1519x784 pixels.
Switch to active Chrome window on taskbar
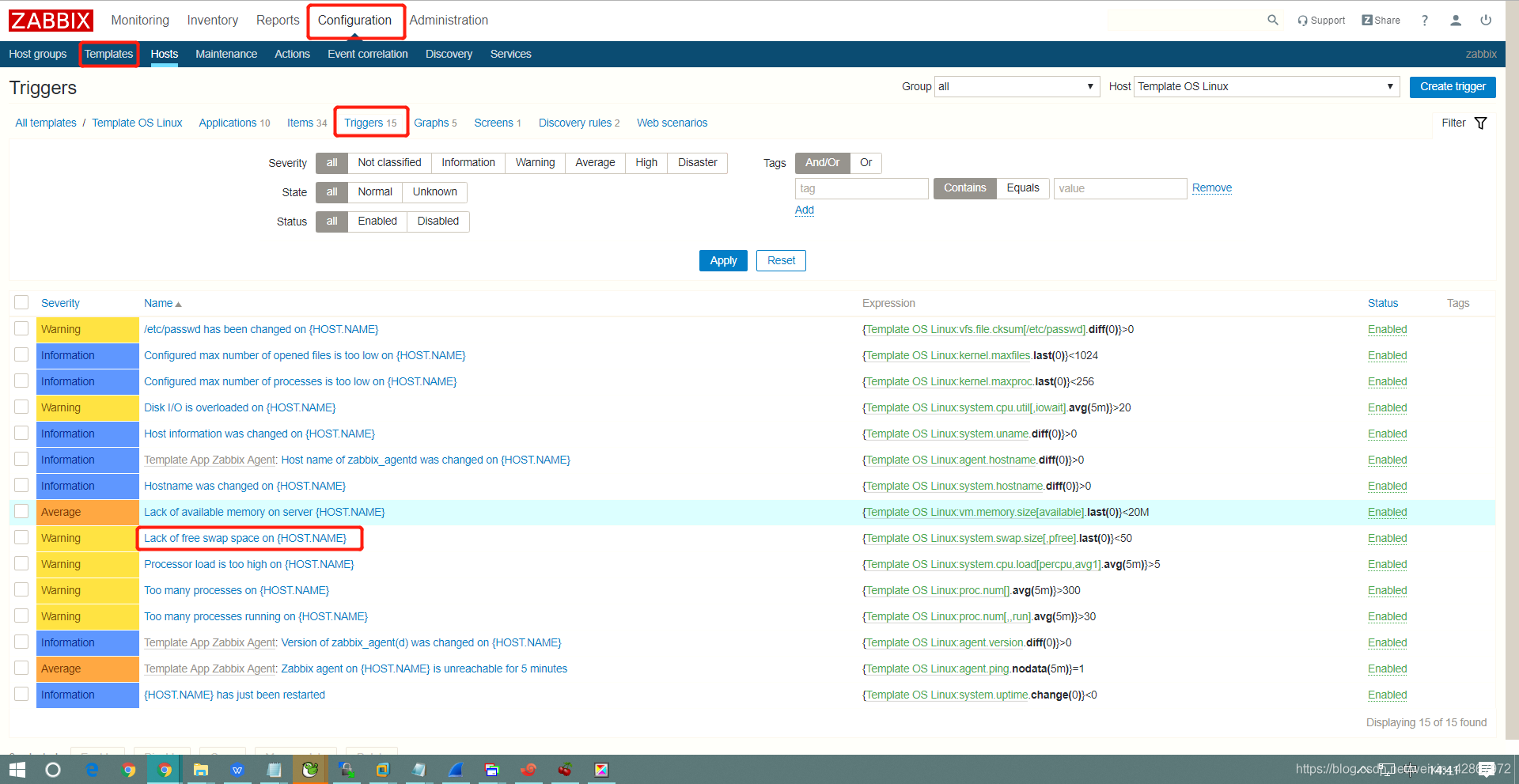[x=165, y=770]
